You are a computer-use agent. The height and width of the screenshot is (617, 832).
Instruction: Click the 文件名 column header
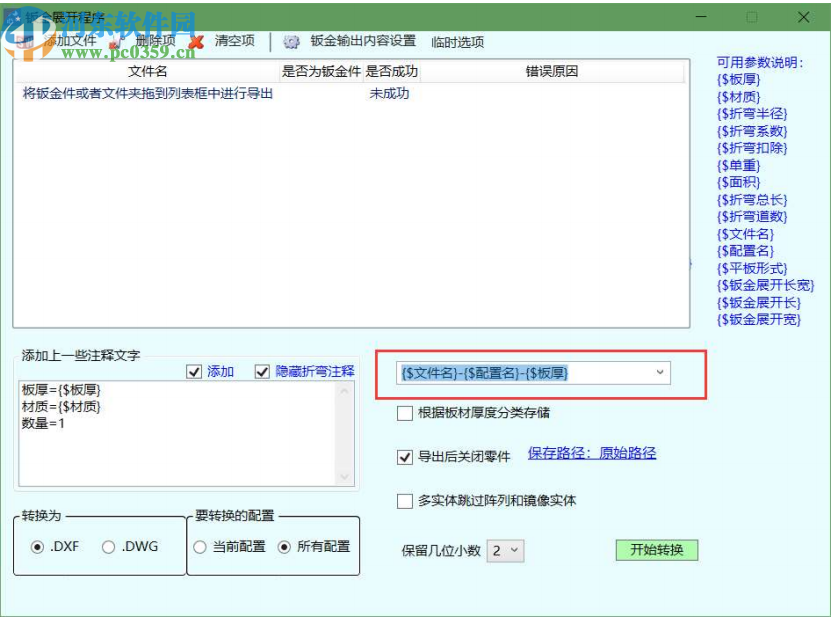[148, 72]
